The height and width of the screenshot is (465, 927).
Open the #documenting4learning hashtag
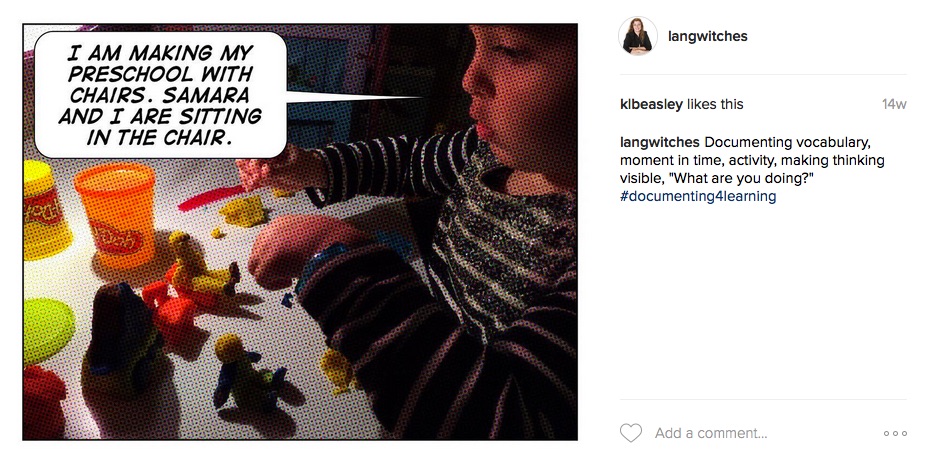pos(697,196)
